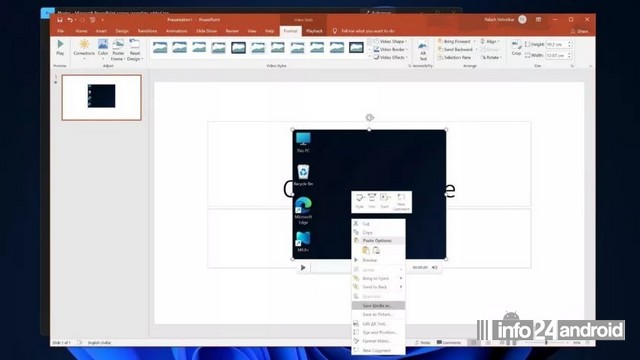Click the Play preview button in ribbon
This screenshot has width=640, height=360.
click(60, 48)
